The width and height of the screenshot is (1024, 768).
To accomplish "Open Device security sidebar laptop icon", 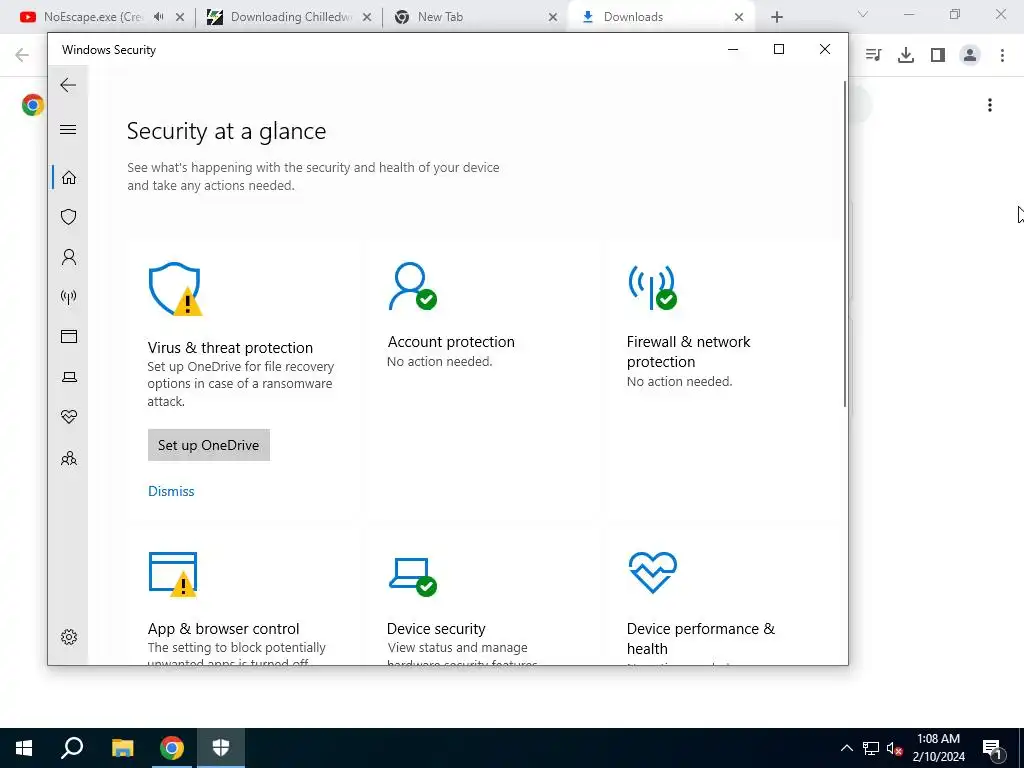I will click(69, 377).
